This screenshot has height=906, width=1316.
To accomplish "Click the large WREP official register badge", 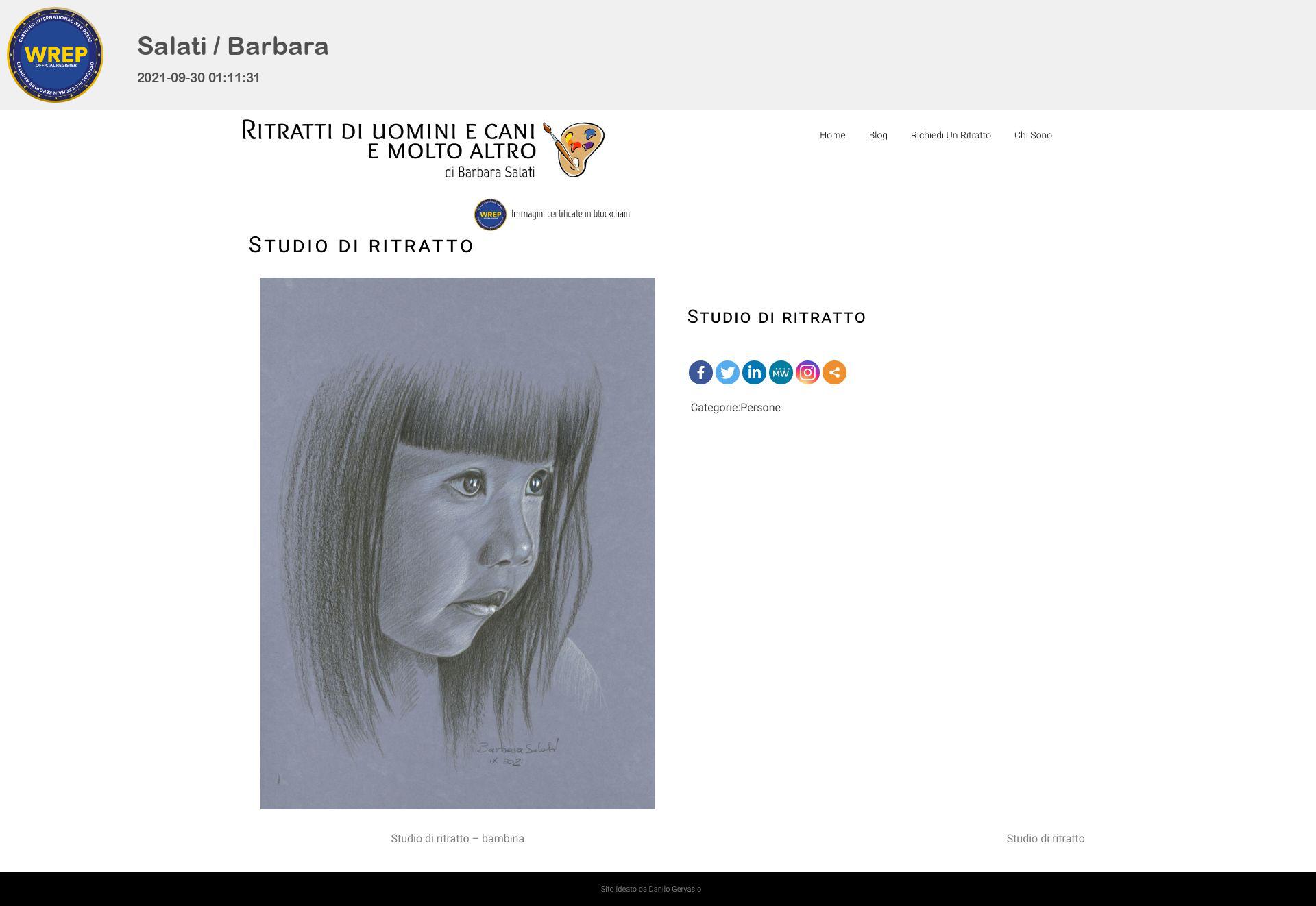I will 55,55.
